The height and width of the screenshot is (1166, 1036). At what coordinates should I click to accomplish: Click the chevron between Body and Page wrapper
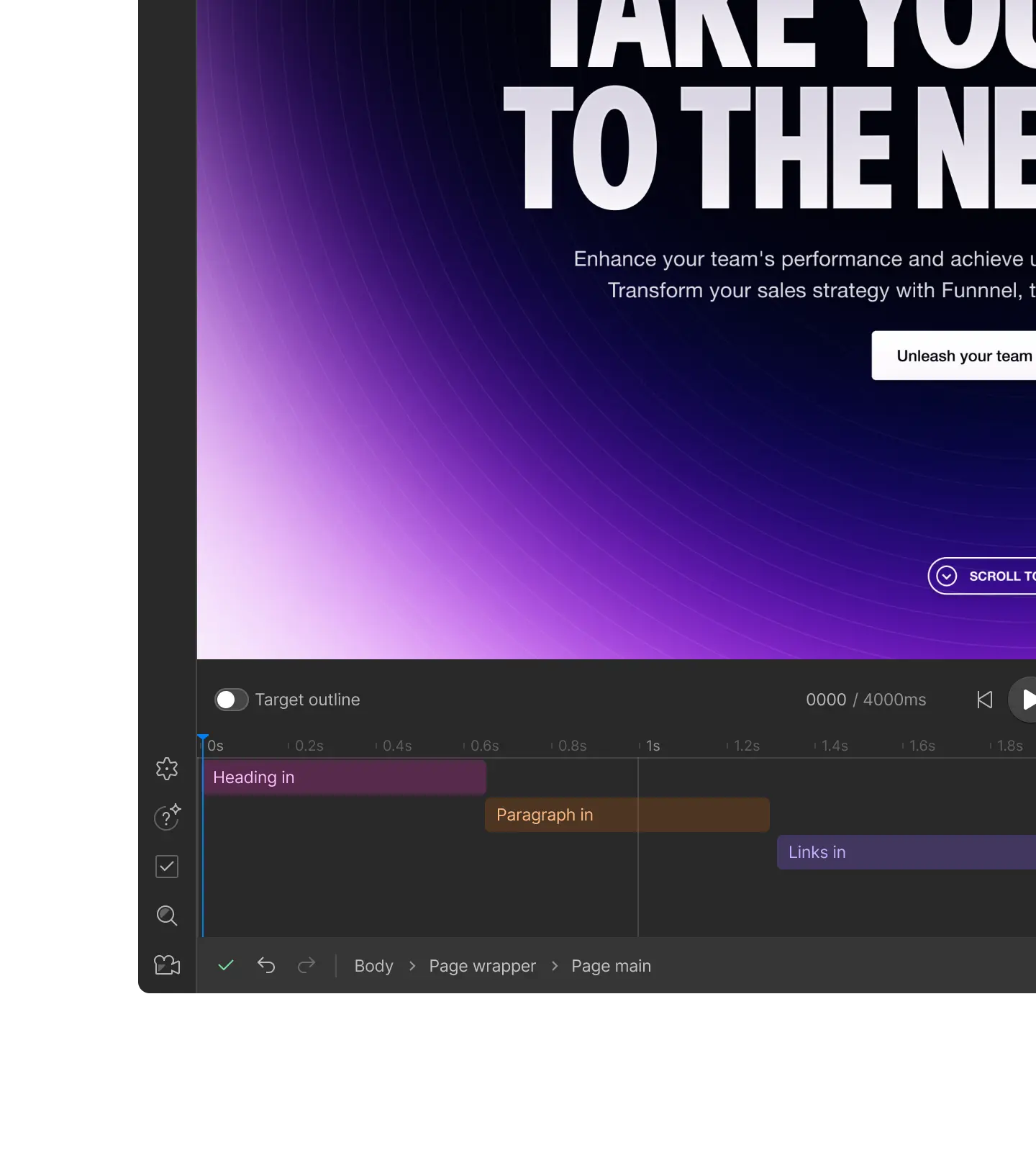pyautogui.click(x=412, y=966)
